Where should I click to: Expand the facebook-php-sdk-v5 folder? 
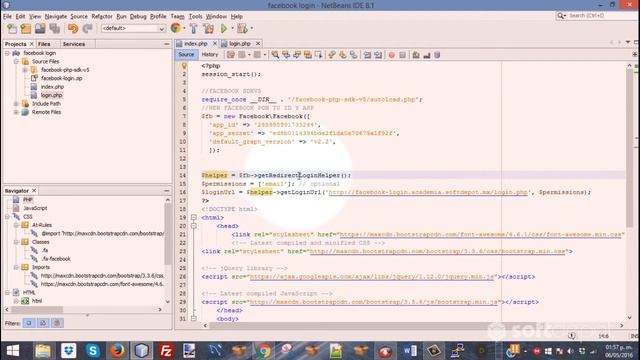[x=25, y=70]
